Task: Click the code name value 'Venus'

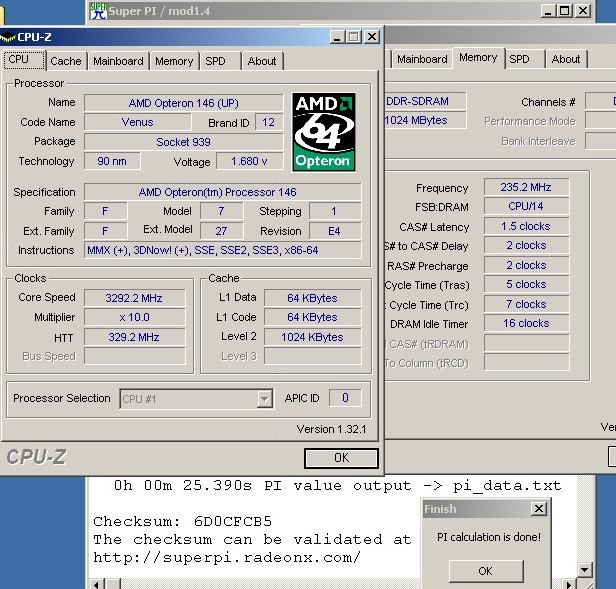Action: (138, 122)
